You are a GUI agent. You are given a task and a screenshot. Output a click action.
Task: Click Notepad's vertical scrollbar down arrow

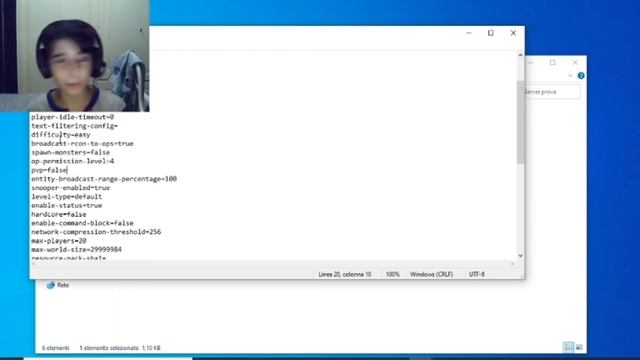click(520, 256)
